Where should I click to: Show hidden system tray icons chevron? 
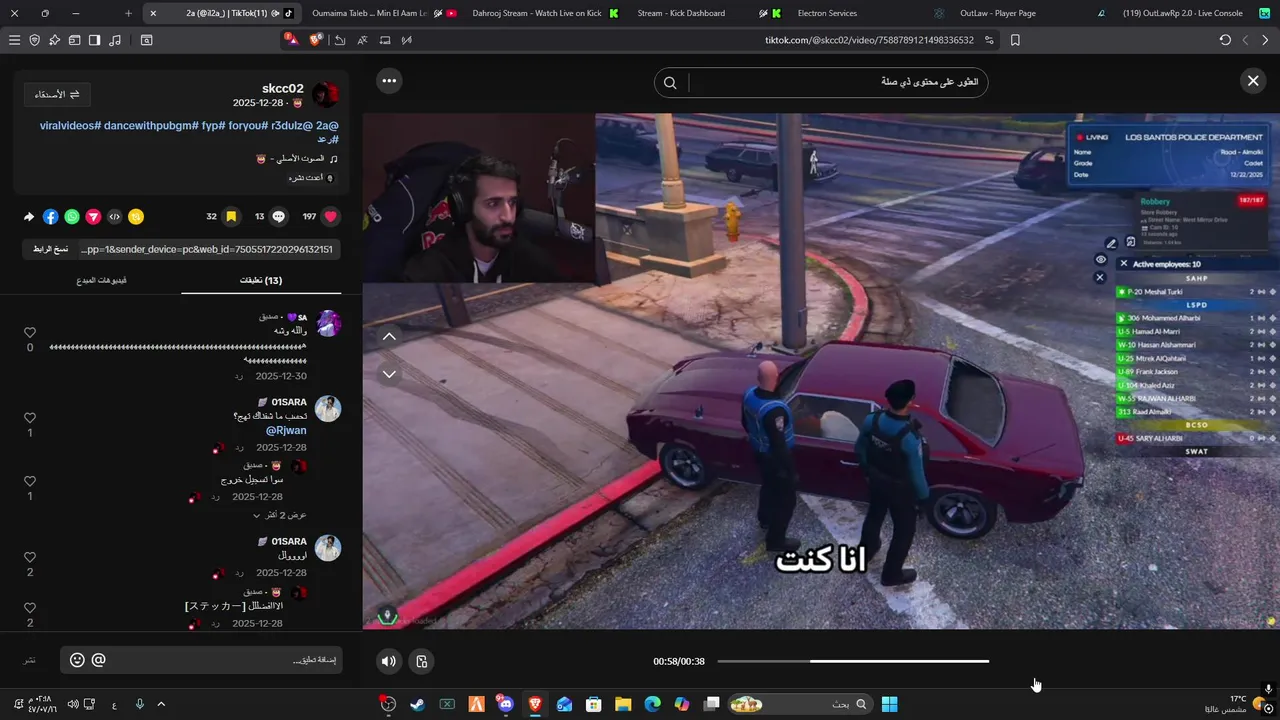click(161, 704)
